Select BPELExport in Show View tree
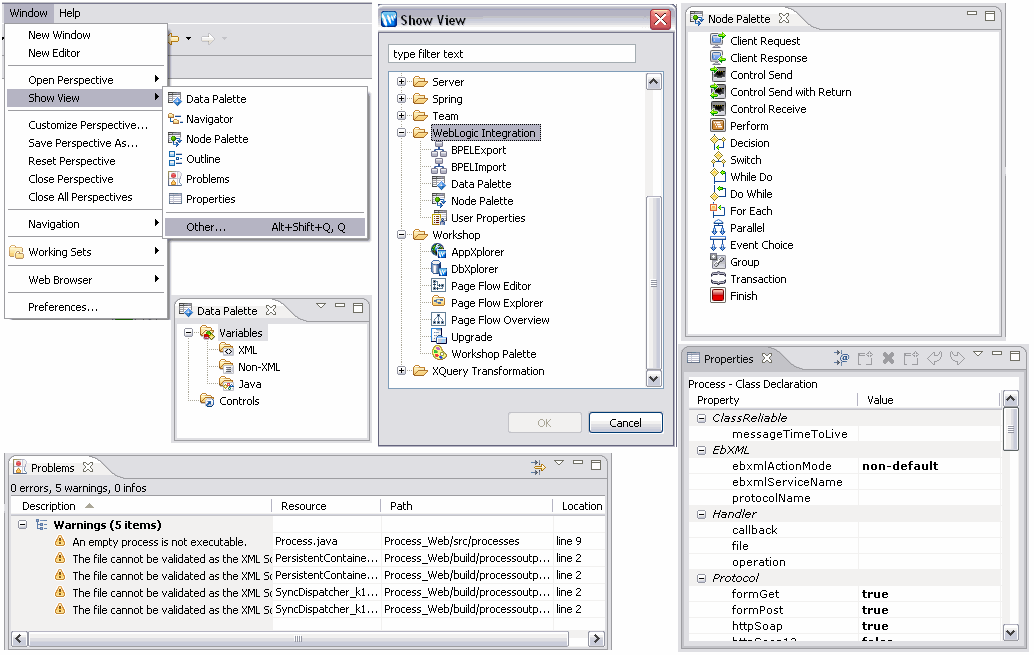Image resolution: width=1034 pixels, height=655 pixels. (x=478, y=150)
